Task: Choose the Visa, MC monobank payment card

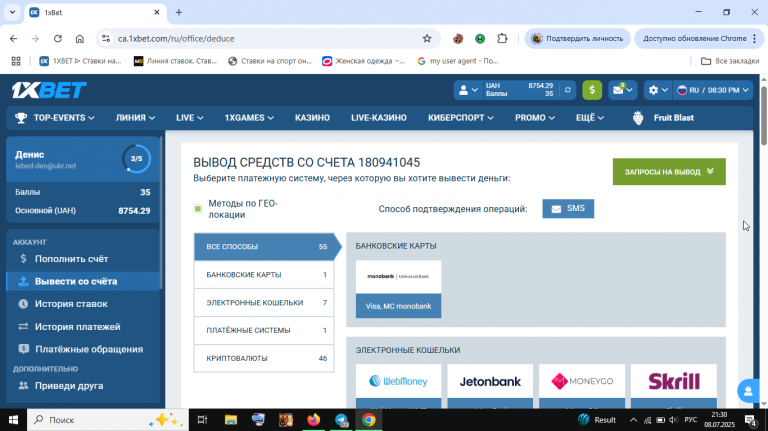Action: pos(398,289)
